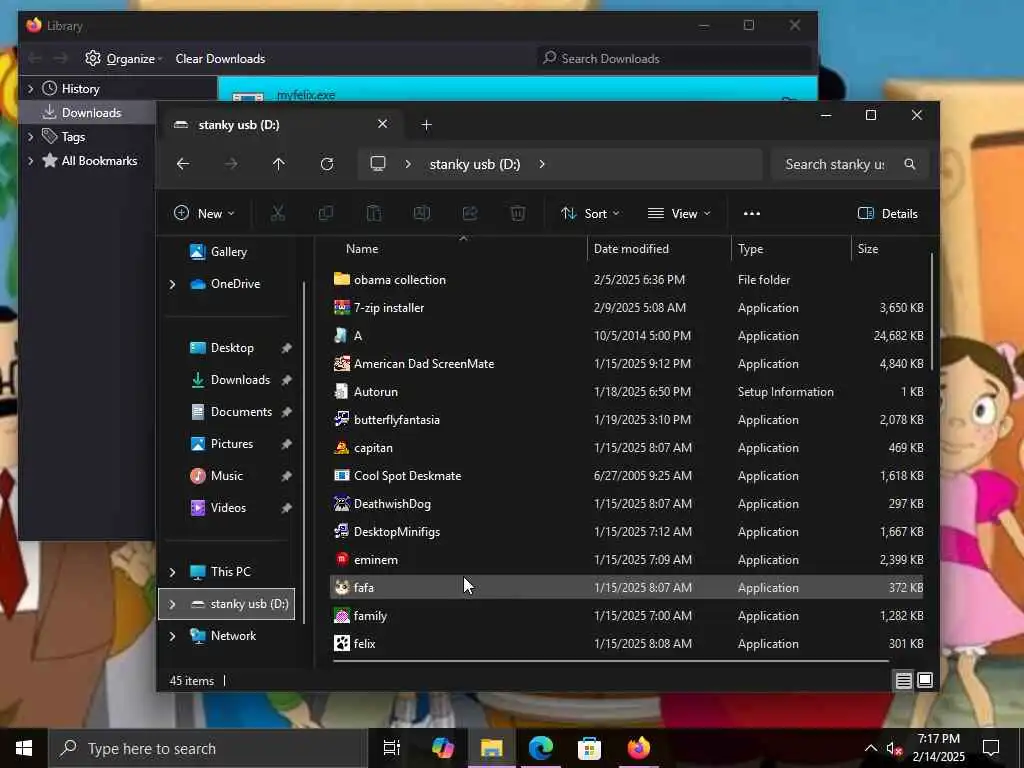Expand the This PC tree node
This screenshot has width=1024, height=768.
172,572
